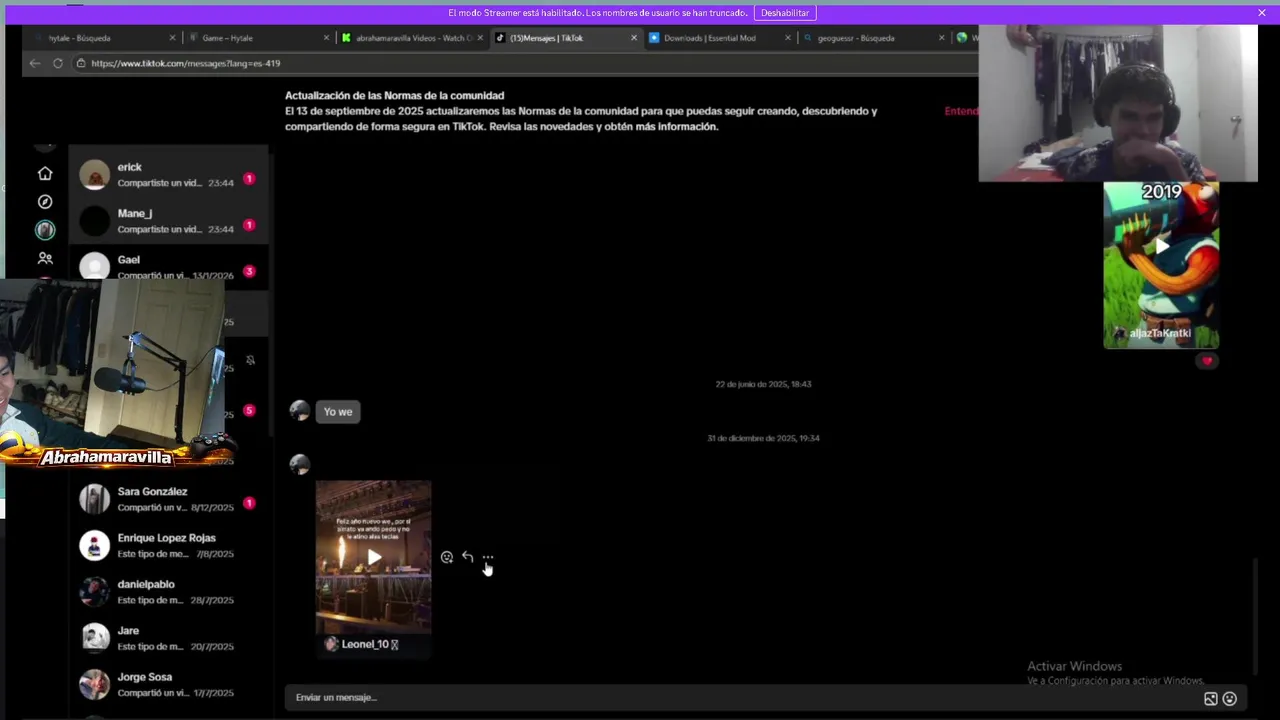Click the aljazTaKratki label on the video
This screenshot has height=720, width=1280.
point(1160,333)
